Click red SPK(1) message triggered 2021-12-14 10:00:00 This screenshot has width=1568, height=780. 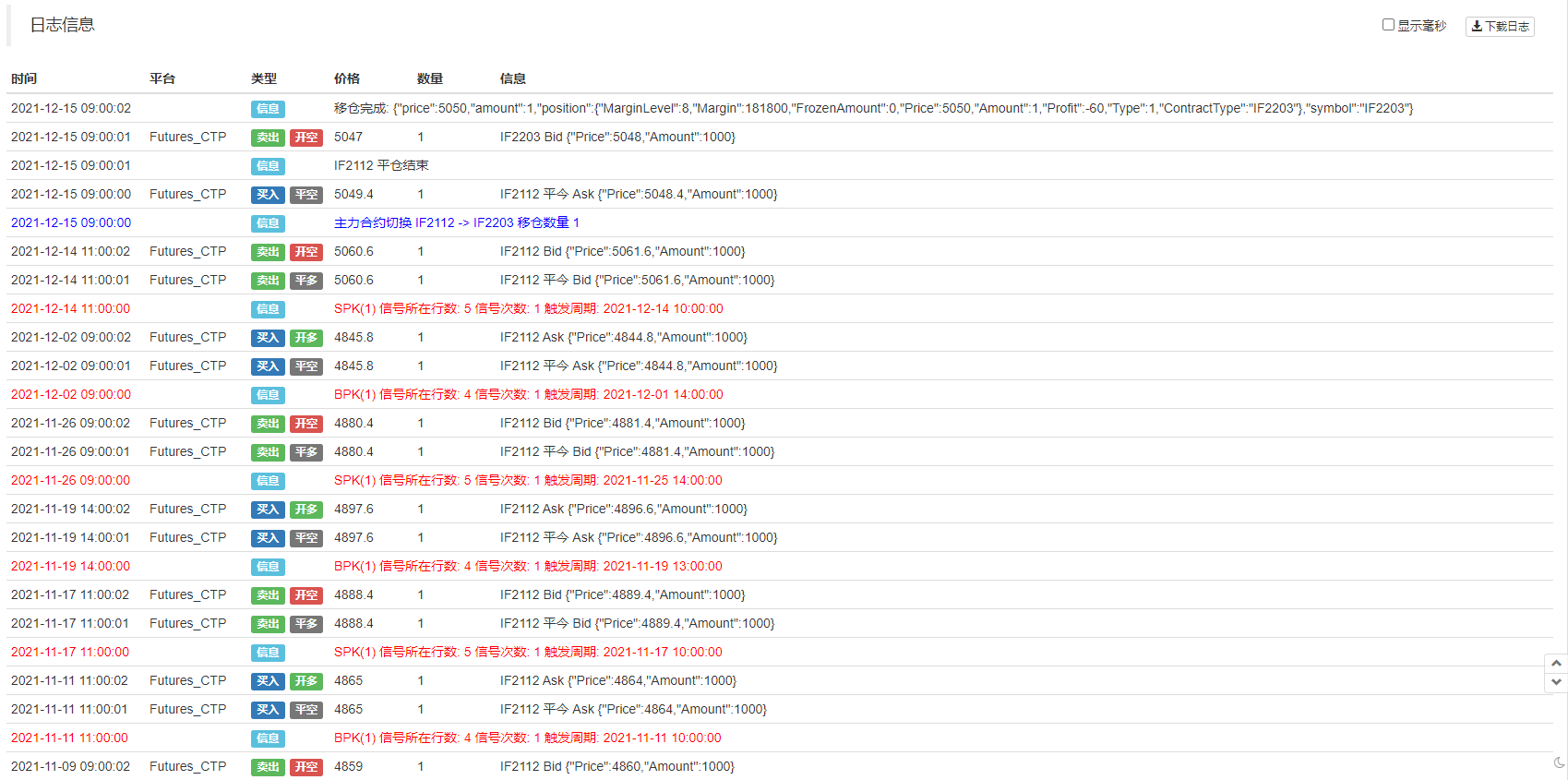528,308
